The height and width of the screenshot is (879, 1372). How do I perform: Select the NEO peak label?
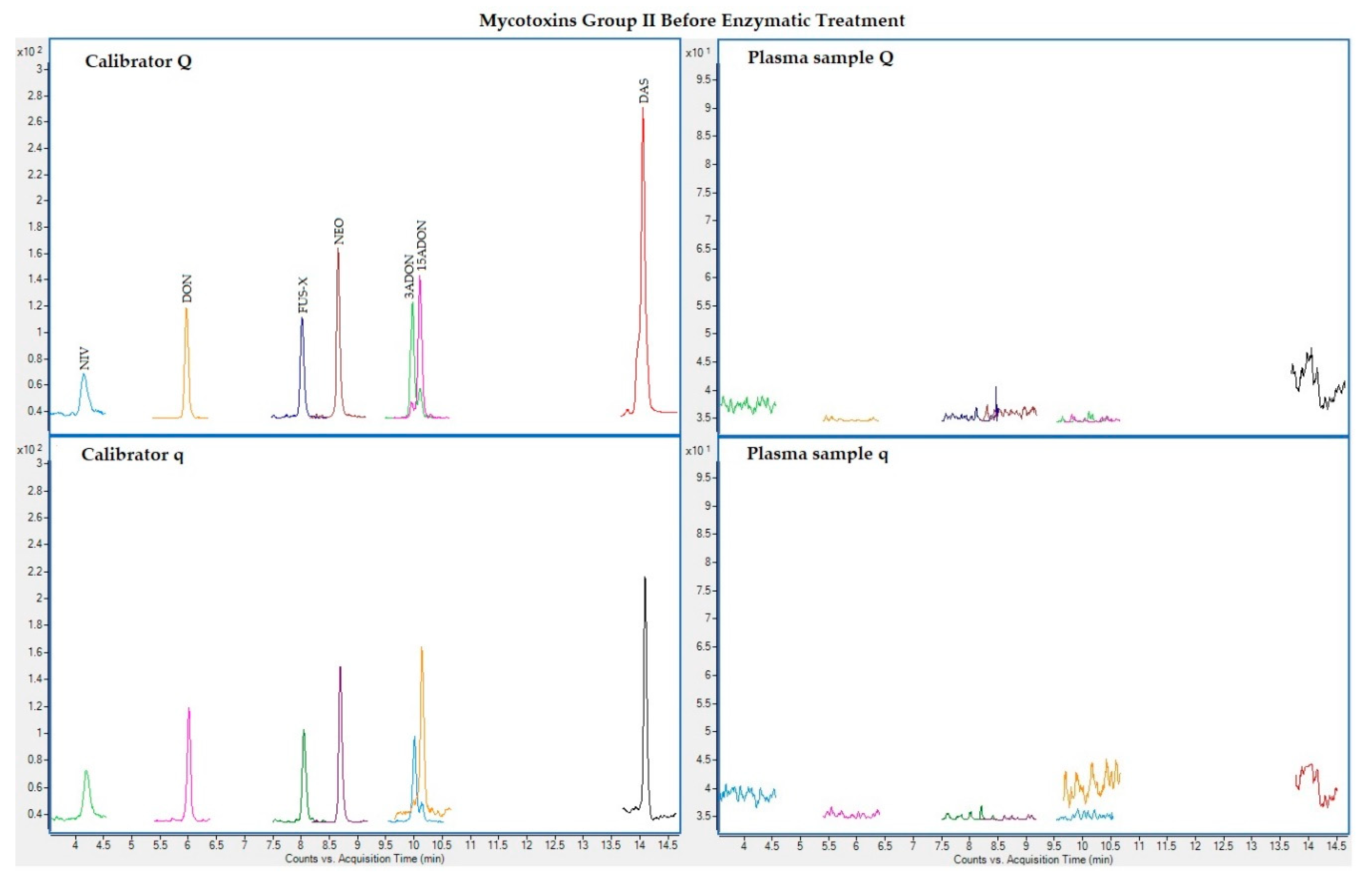point(339,231)
